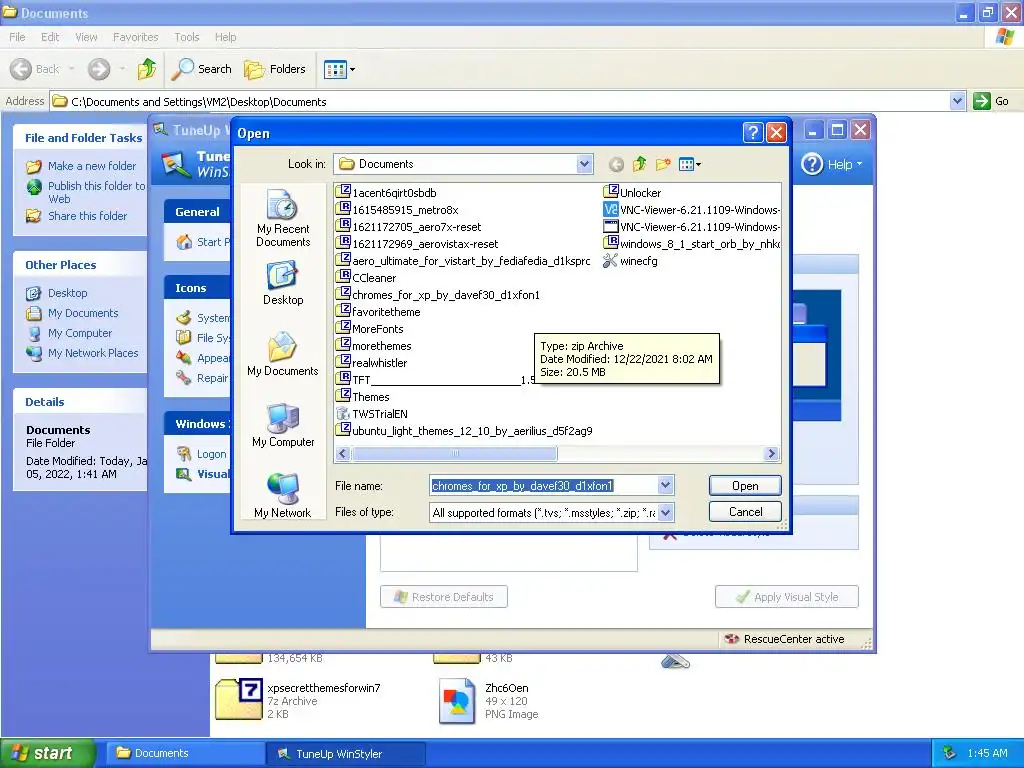Screen dimensions: 1024x768
Task: Expand Files of type dropdown
Action: click(665, 513)
